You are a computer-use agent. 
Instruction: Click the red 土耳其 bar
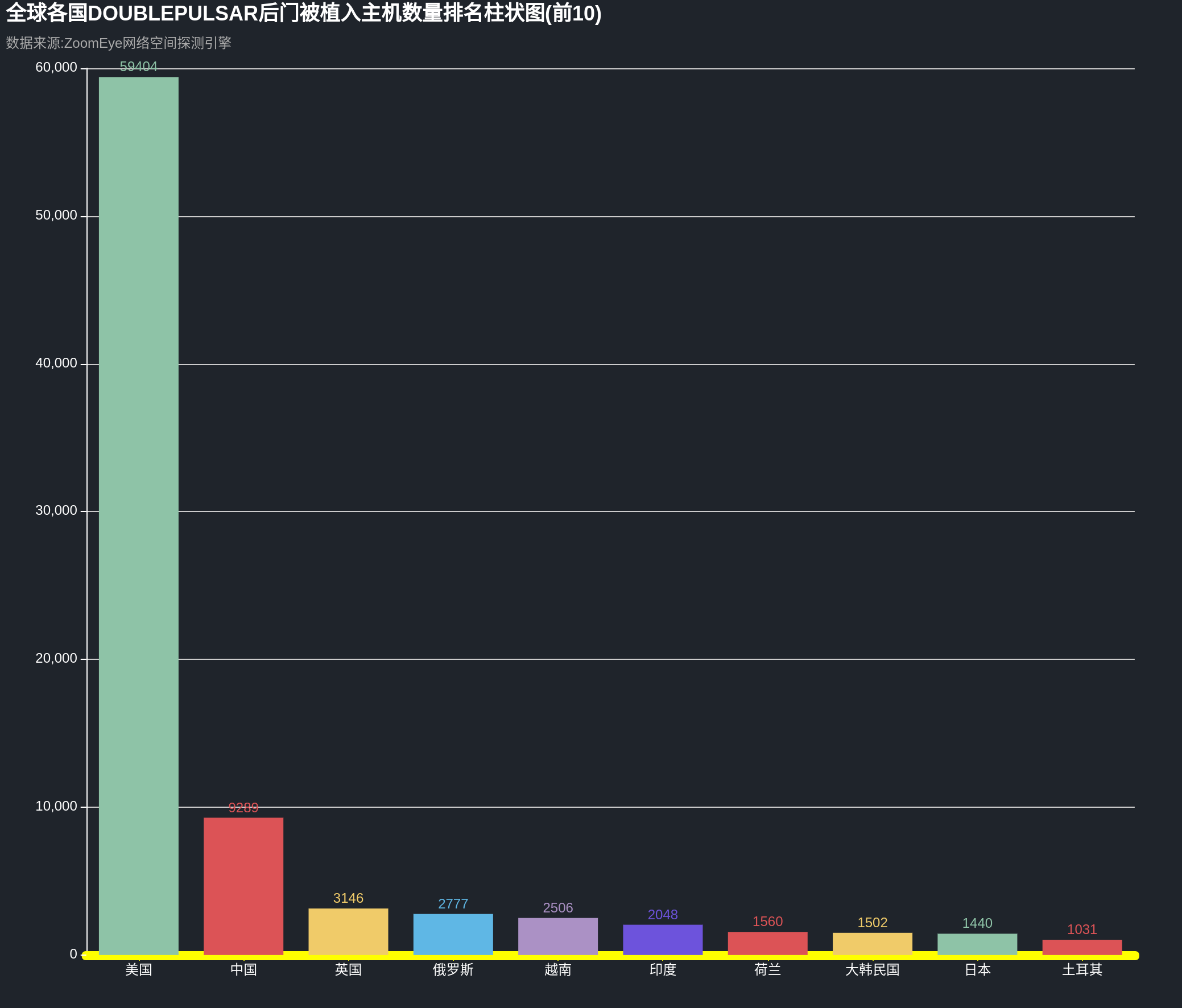coord(1082,947)
